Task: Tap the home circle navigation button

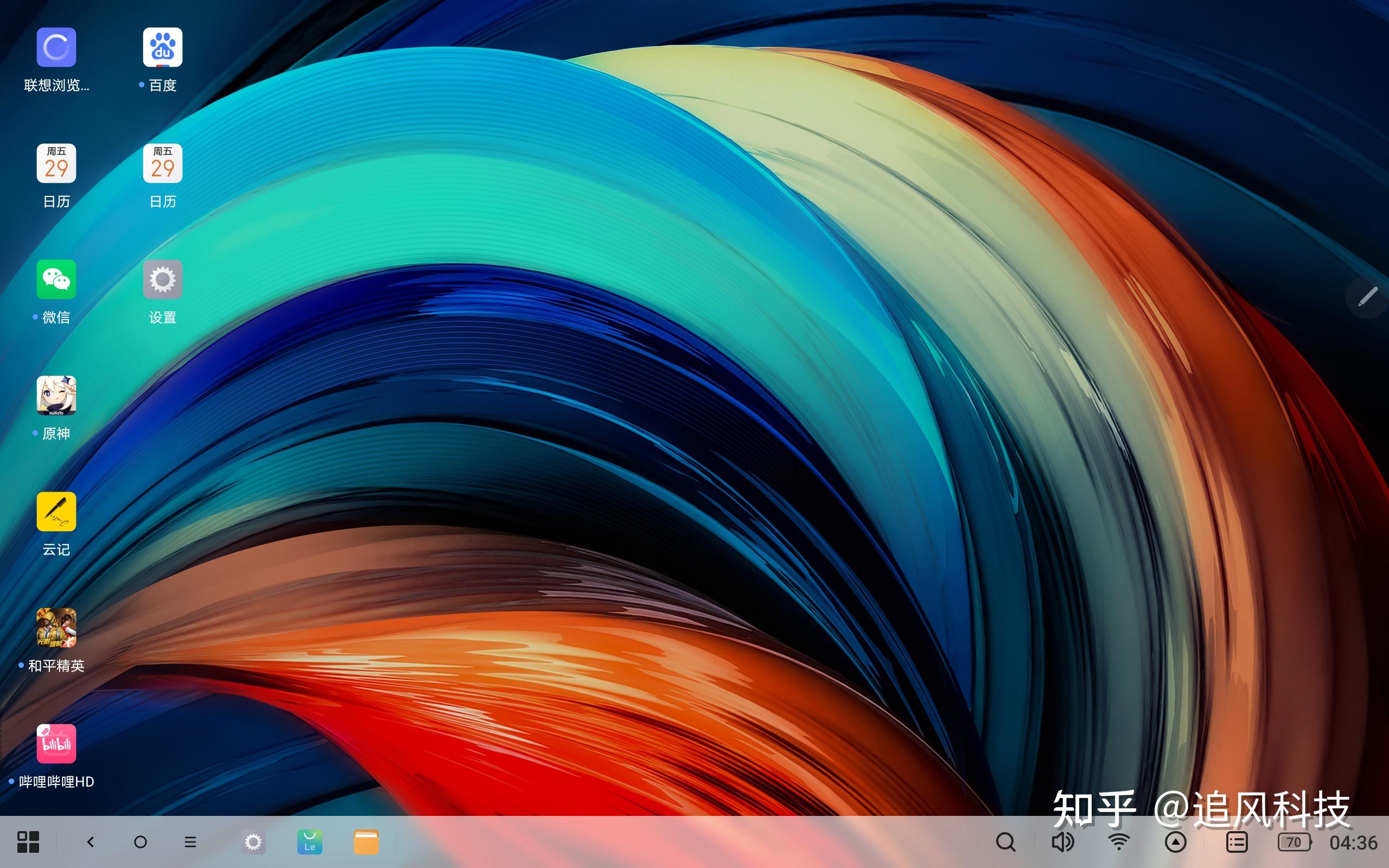Action: [140, 842]
